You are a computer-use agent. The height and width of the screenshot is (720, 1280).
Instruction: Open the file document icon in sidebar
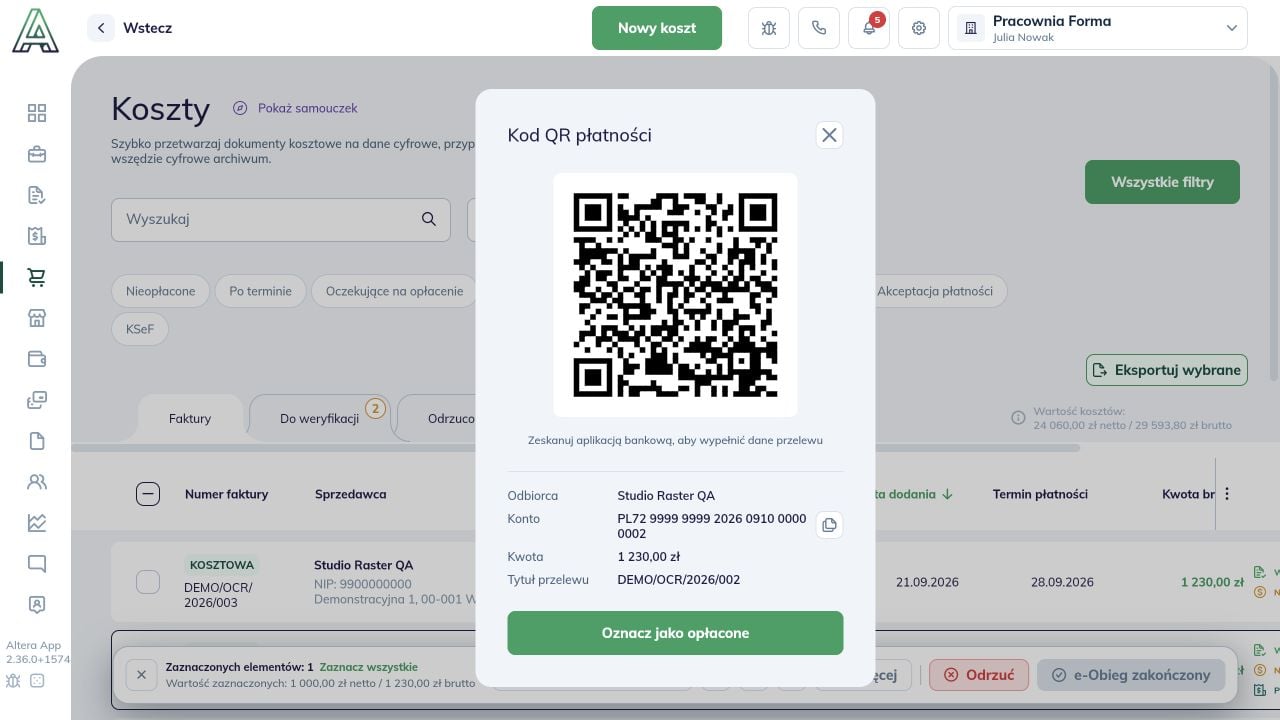point(37,441)
